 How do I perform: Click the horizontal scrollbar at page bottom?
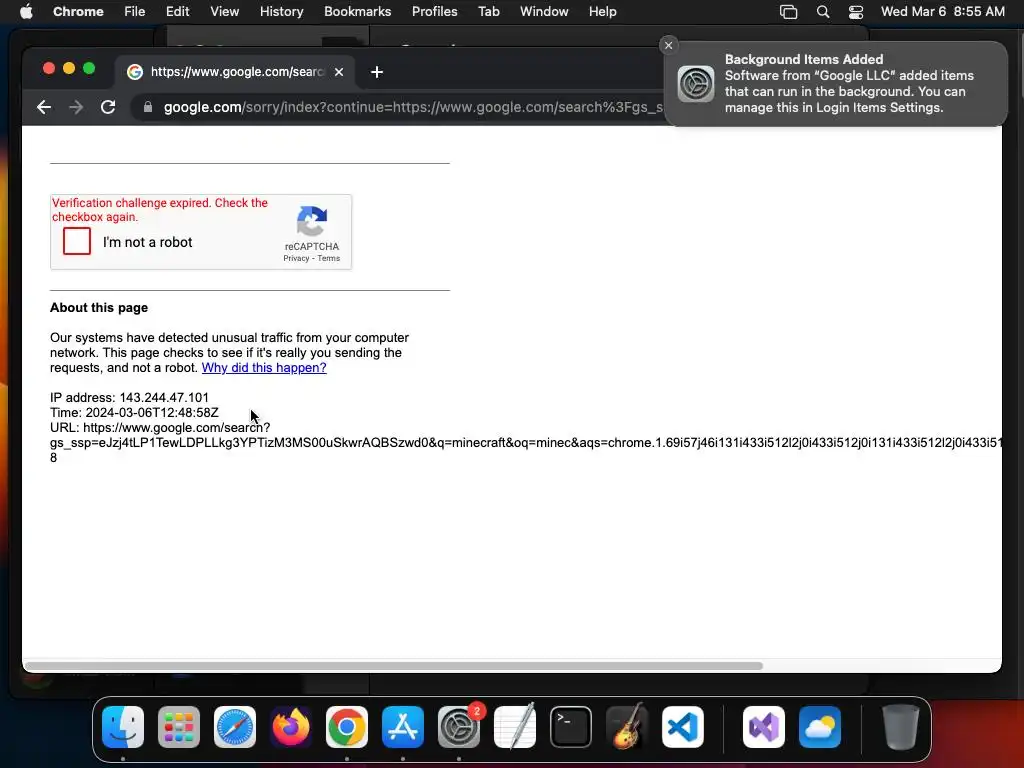pos(394,666)
